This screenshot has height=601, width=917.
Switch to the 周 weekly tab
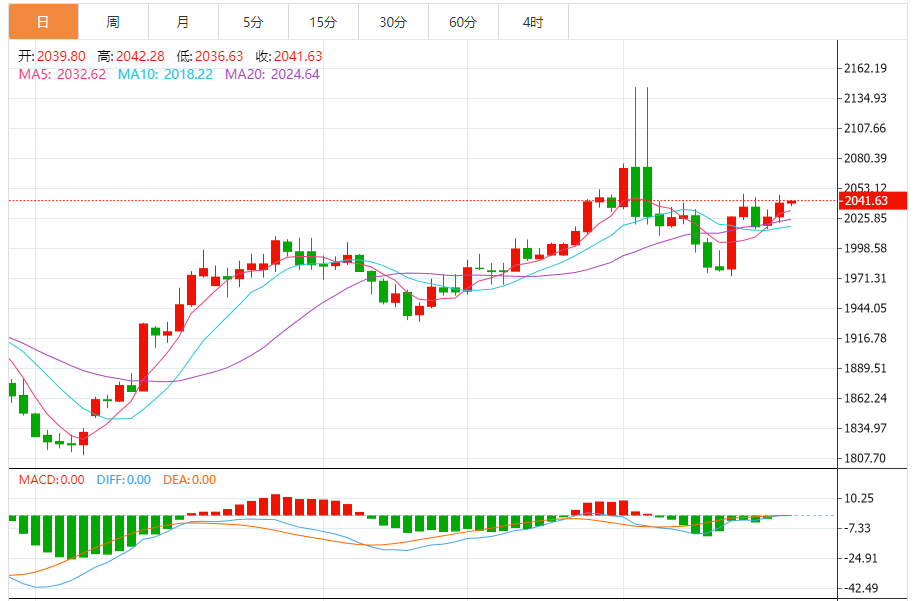tap(113, 22)
